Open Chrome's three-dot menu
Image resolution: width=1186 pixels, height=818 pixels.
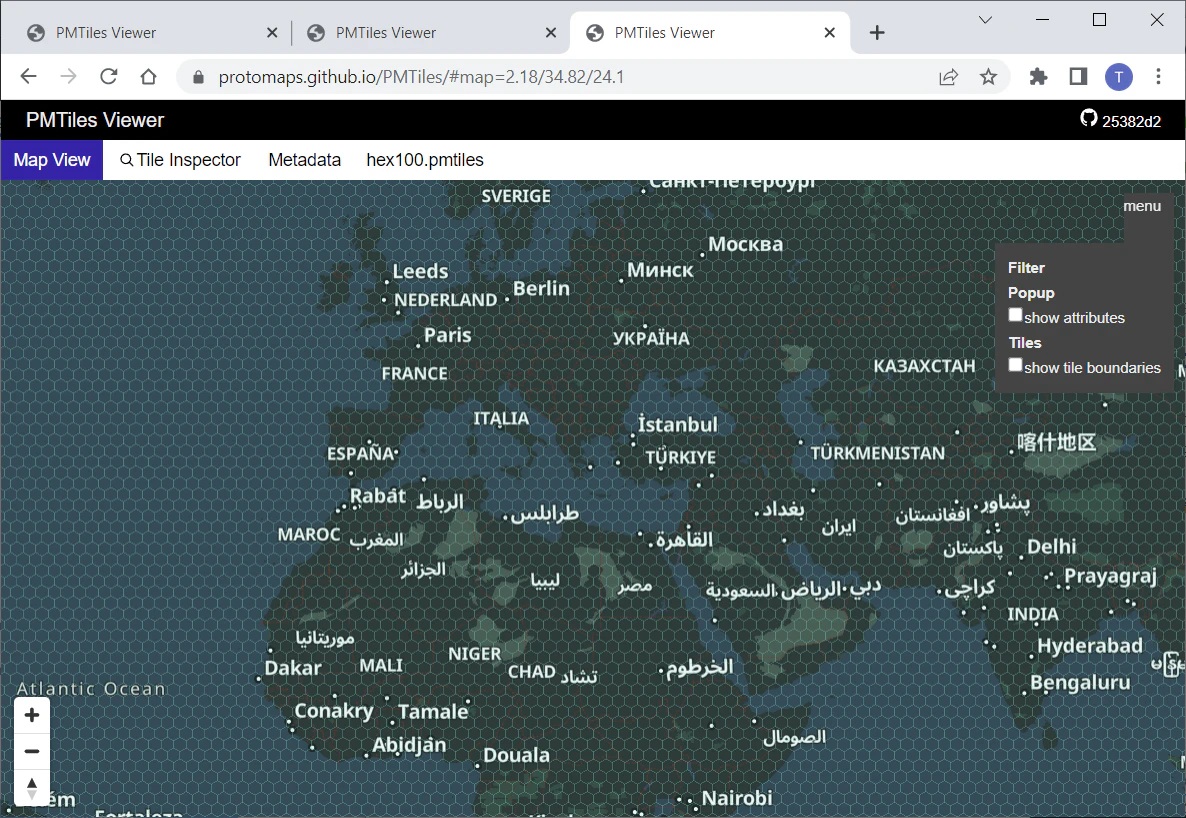(1158, 76)
